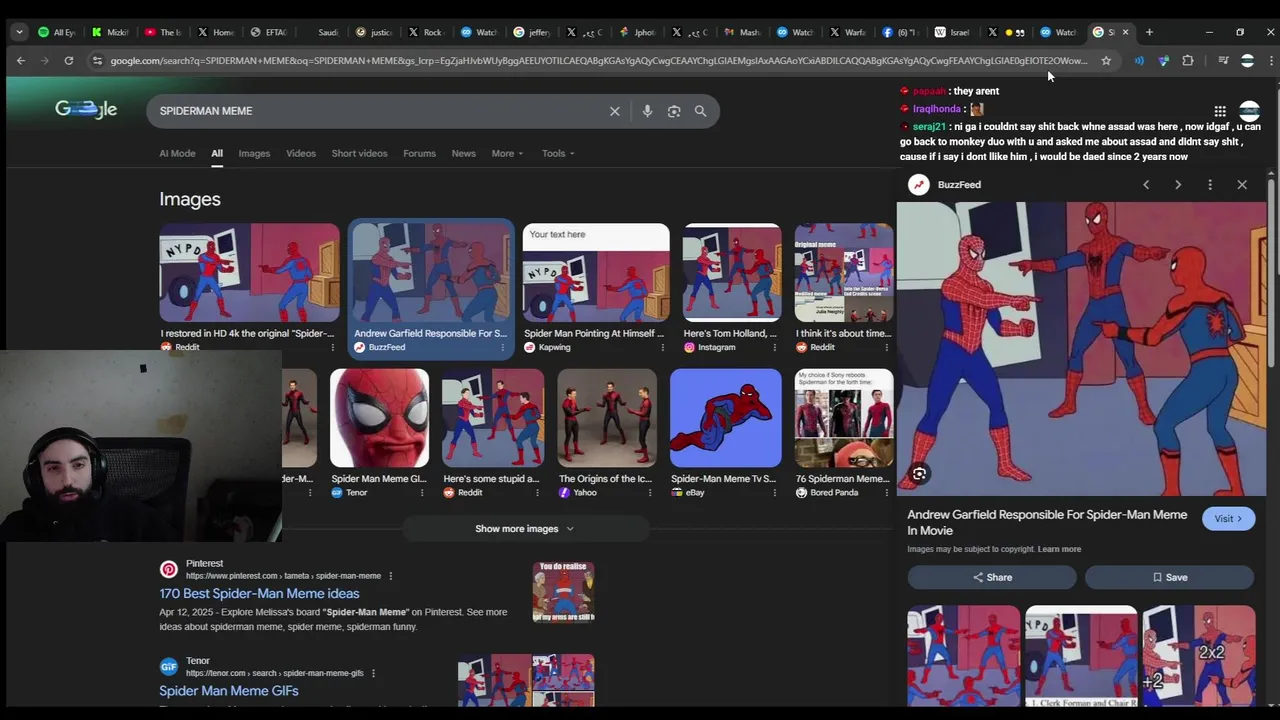Go back in browser history
This screenshot has width=1280, height=720.
pyautogui.click(x=20, y=61)
